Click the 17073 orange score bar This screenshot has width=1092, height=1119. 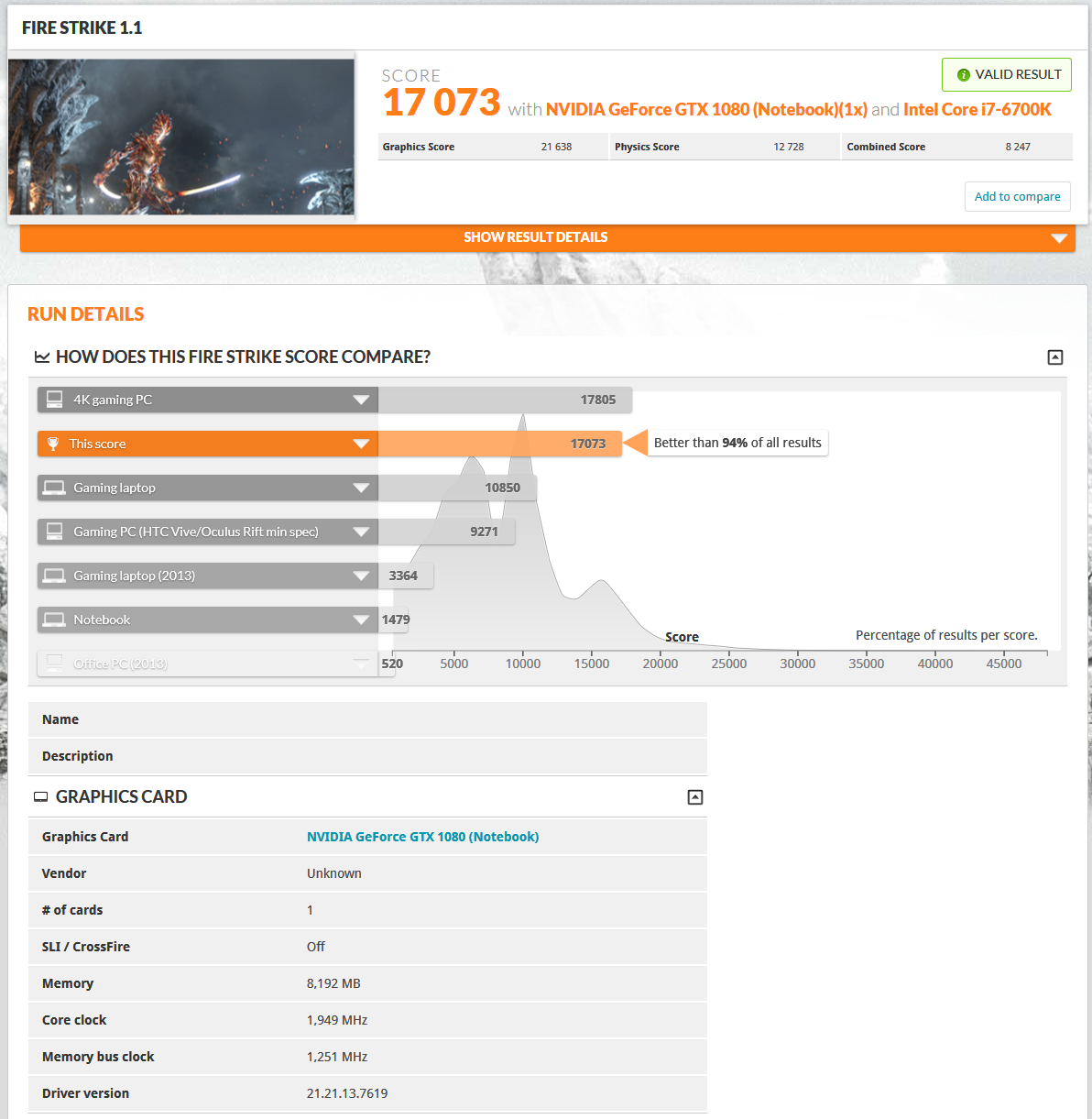pyautogui.click(x=500, y=444)
